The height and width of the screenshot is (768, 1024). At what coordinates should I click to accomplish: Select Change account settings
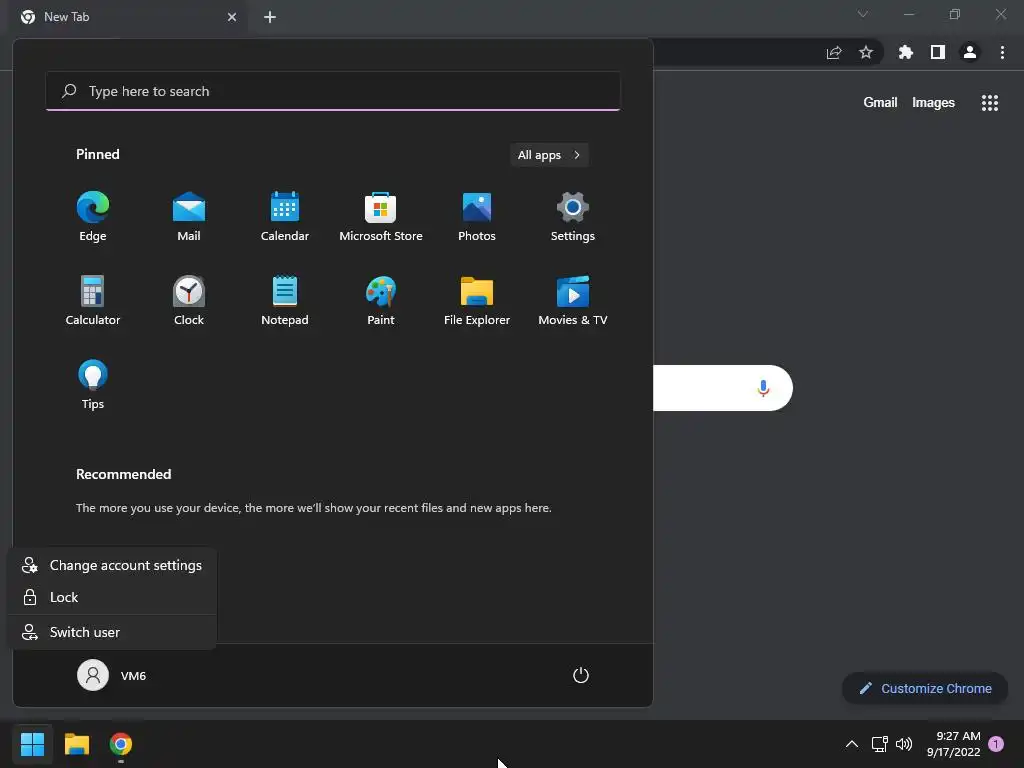coord(112,566)
